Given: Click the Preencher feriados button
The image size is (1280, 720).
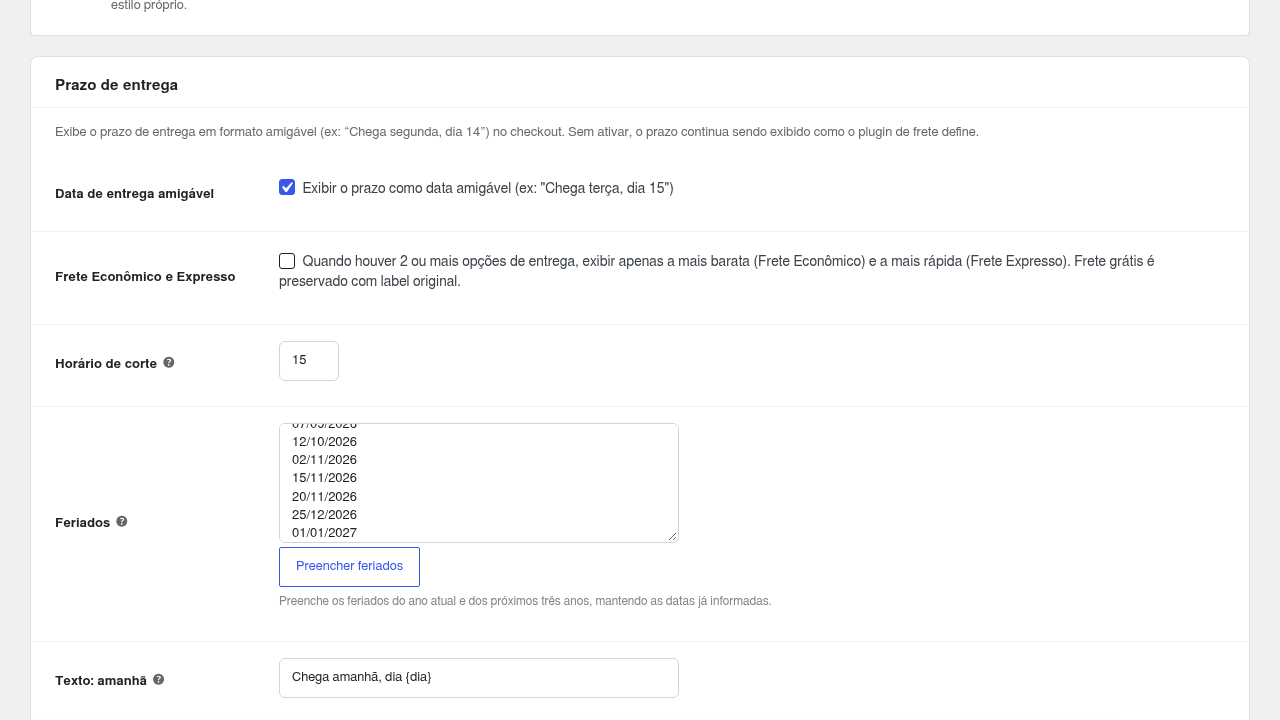Looking at the screenshot, I should 349,567.
